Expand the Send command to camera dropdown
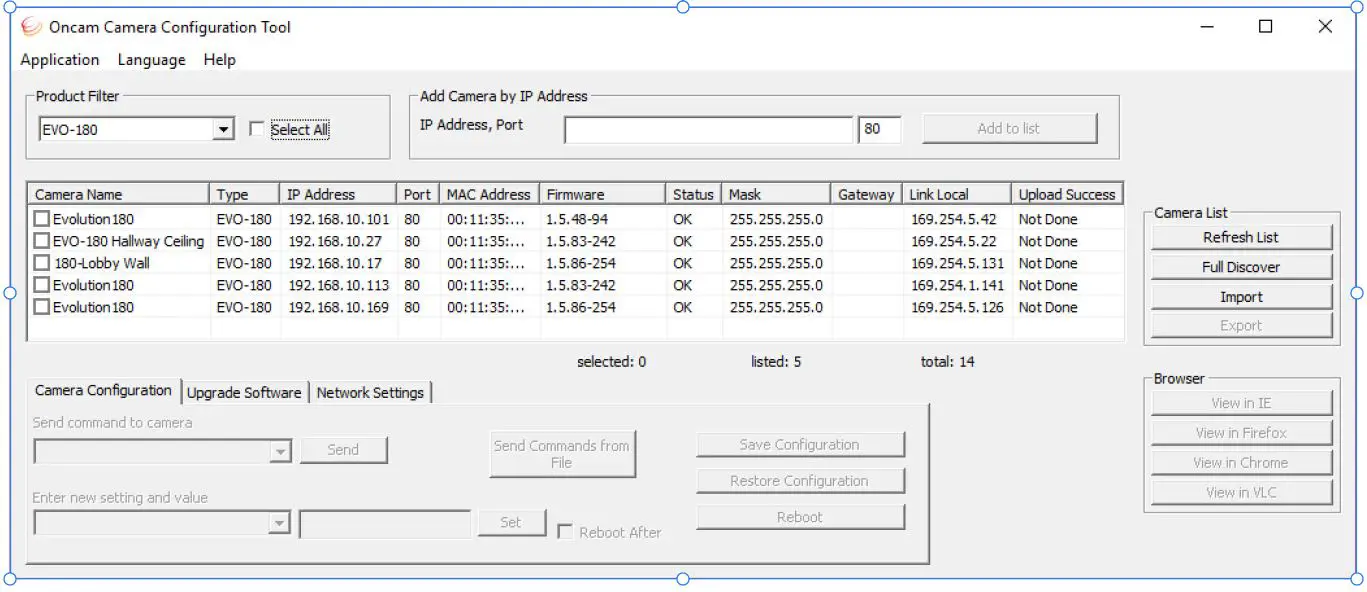1367x592 pixels. click(x=280, y=451)
